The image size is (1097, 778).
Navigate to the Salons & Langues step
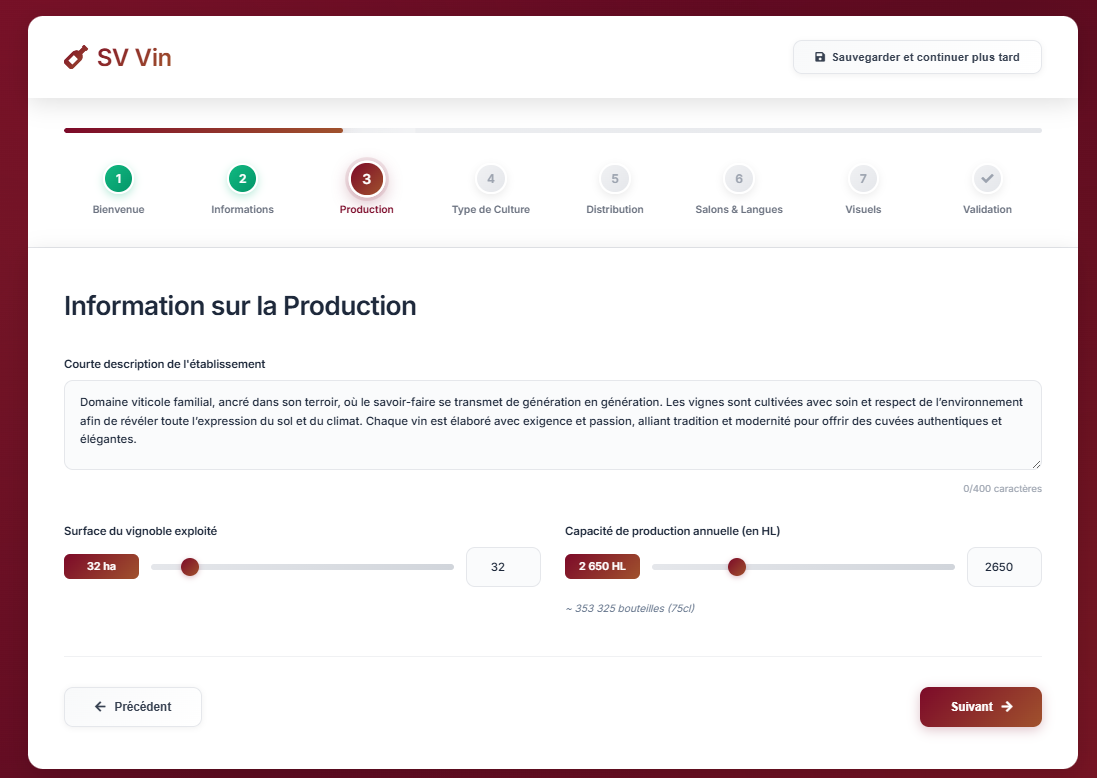738,178
